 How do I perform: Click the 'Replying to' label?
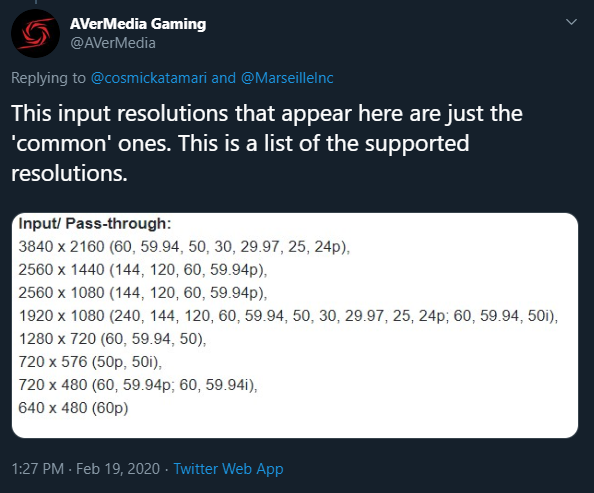(x=48, y=78)
